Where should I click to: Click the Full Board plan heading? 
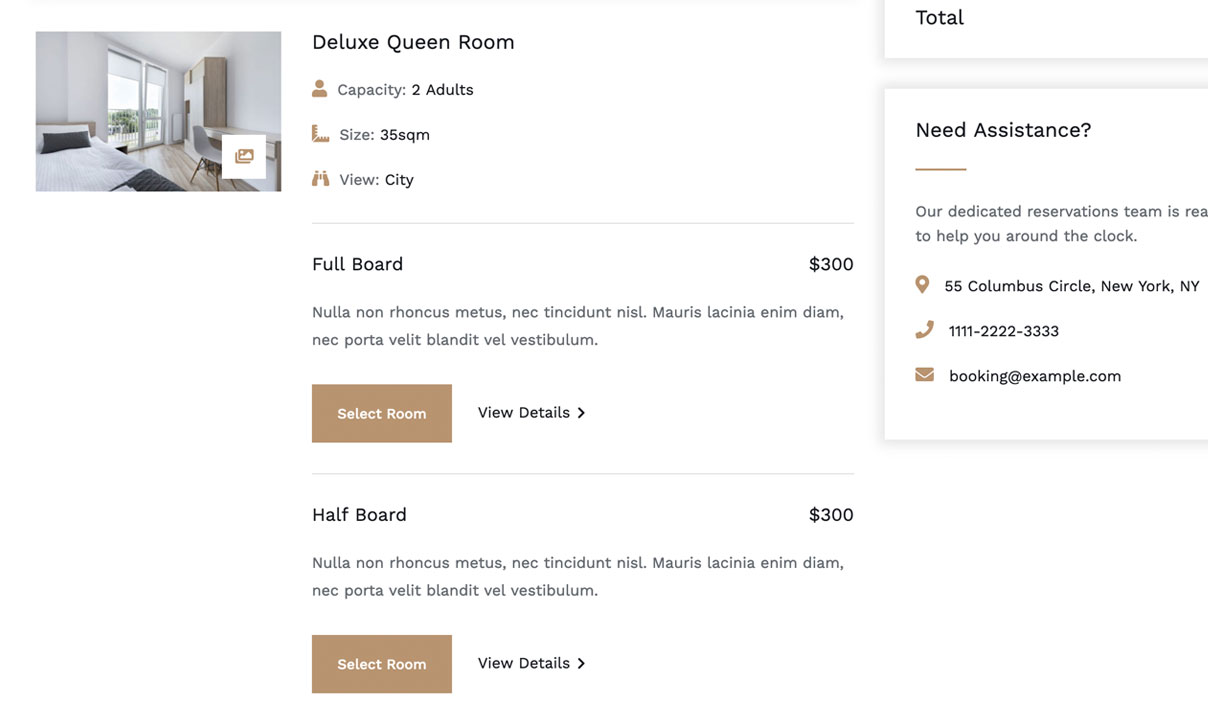point(358,264)
